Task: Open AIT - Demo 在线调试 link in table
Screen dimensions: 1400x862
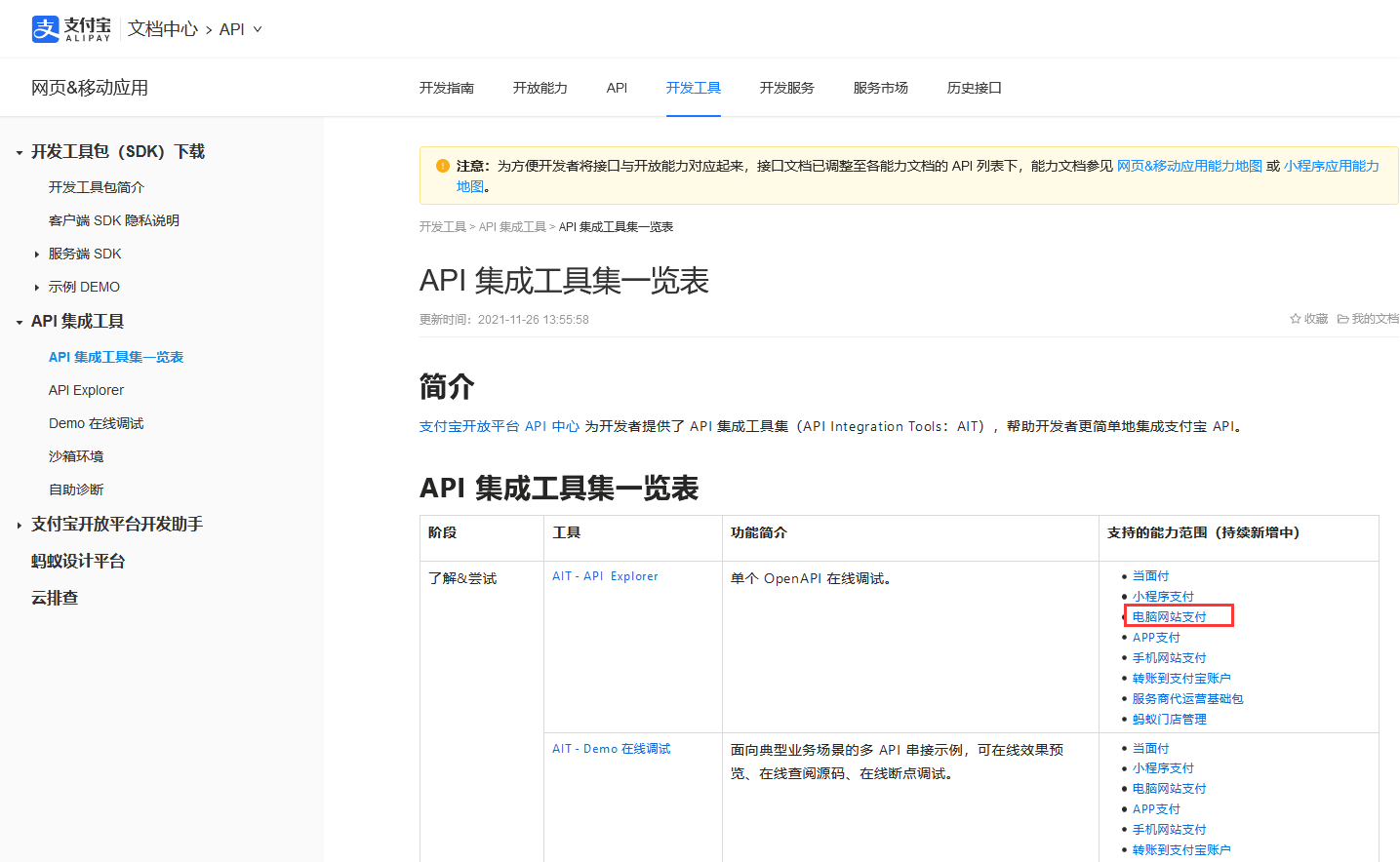Action: [x=612, y=749]
